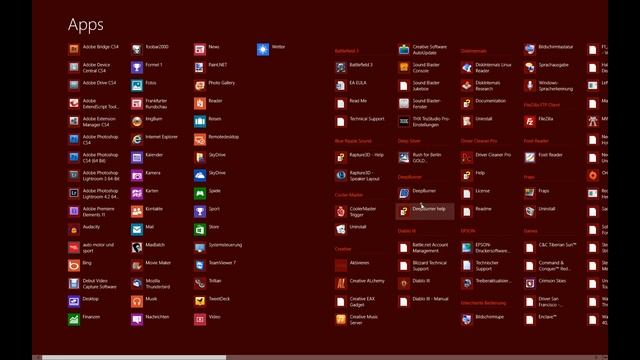Launch Creative Music Server
The height and width of the screenshot is (360, 640).
tap(357, 319)
